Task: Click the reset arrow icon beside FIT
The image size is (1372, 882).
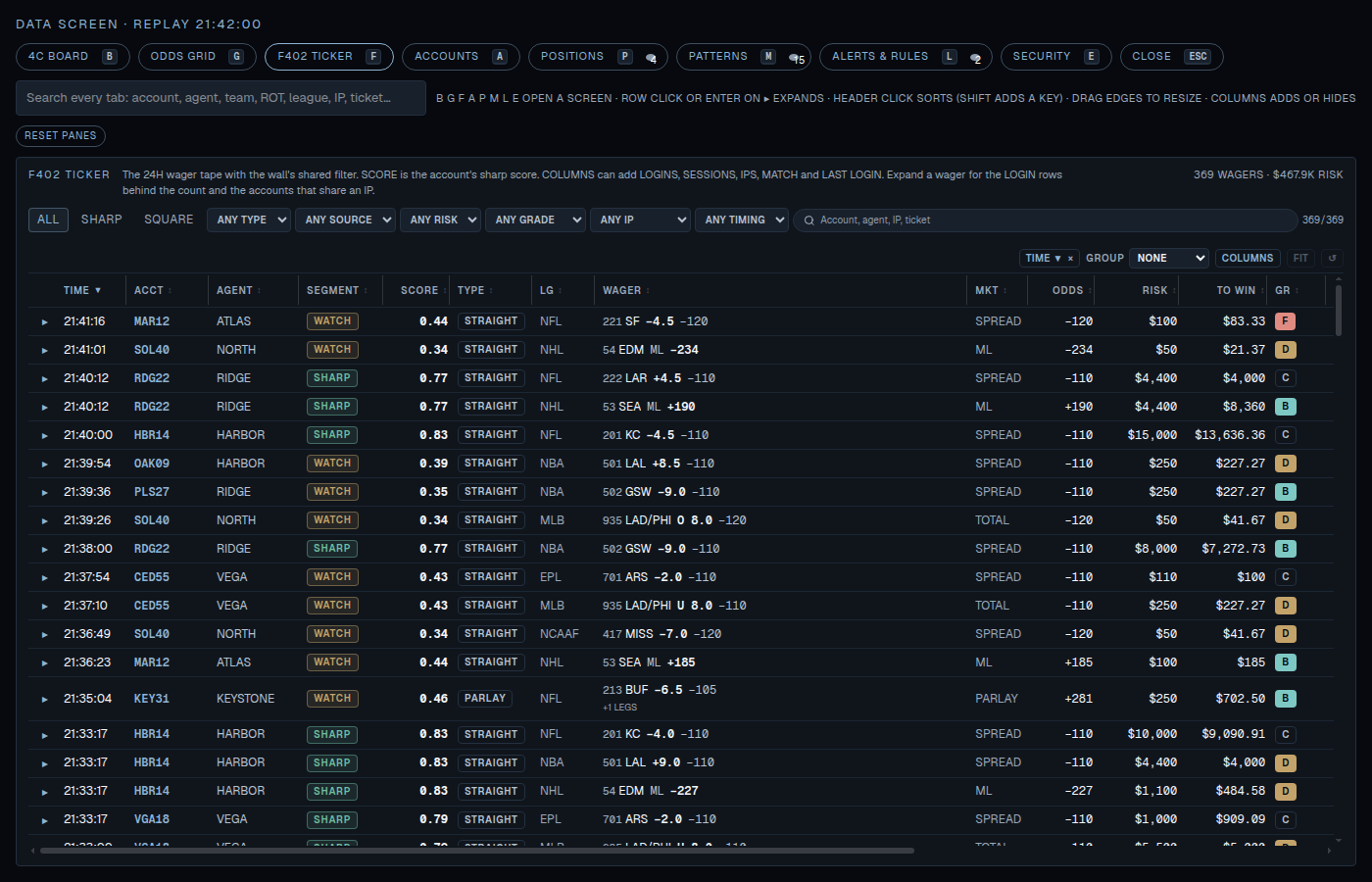Action: pos(1332,258)
